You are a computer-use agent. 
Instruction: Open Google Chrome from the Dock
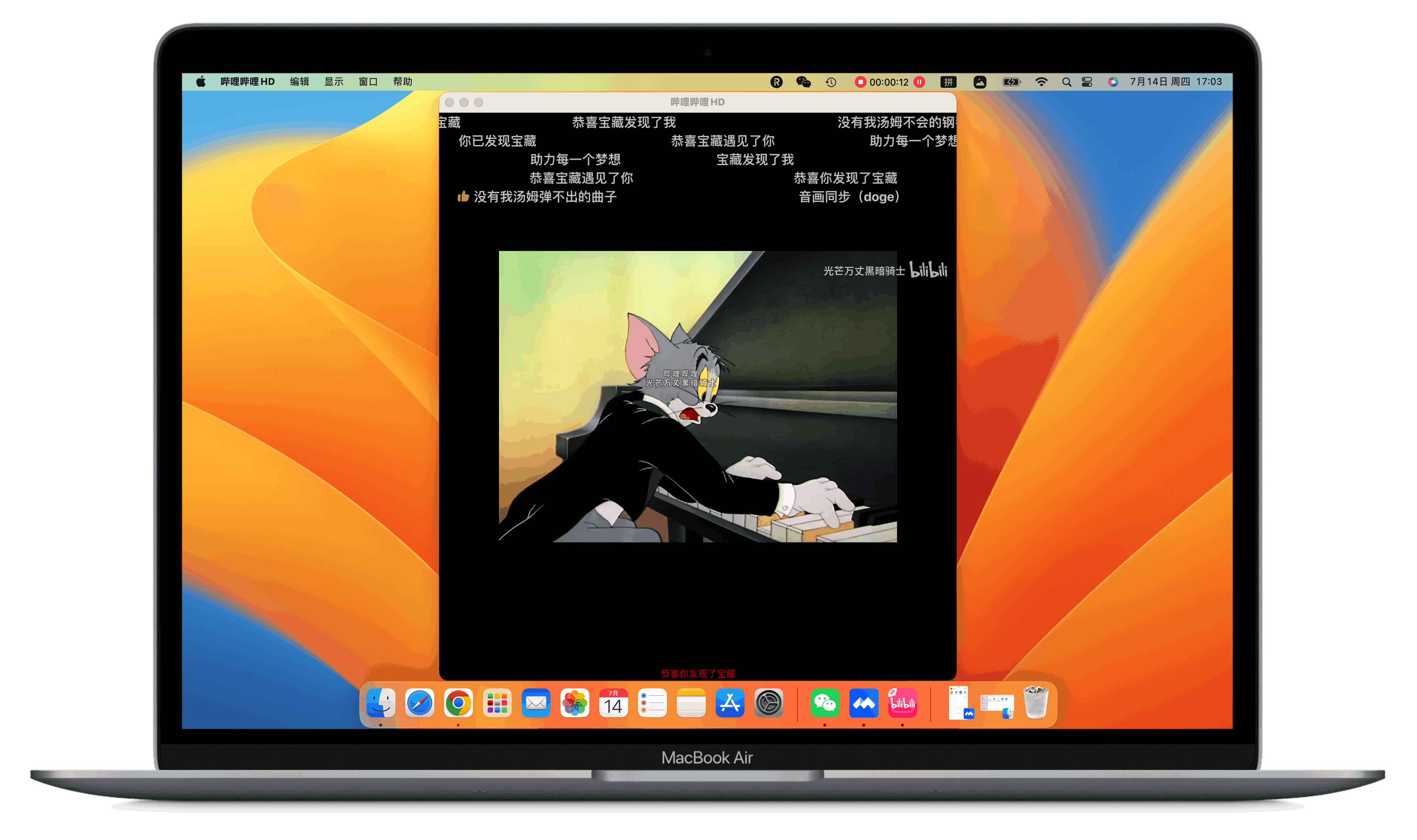(458, 704)
